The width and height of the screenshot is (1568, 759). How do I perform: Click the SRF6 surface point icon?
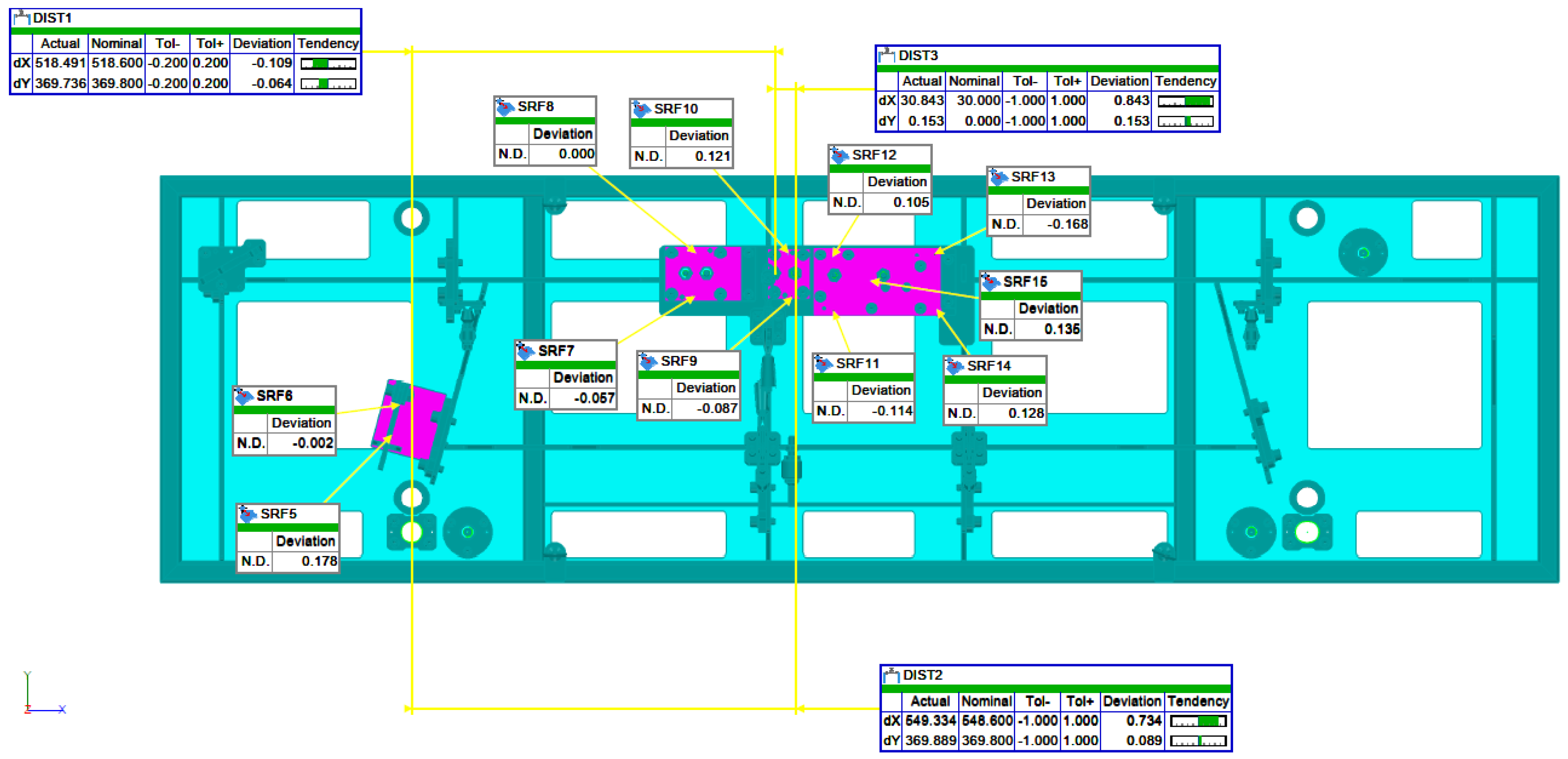point(244,396)
